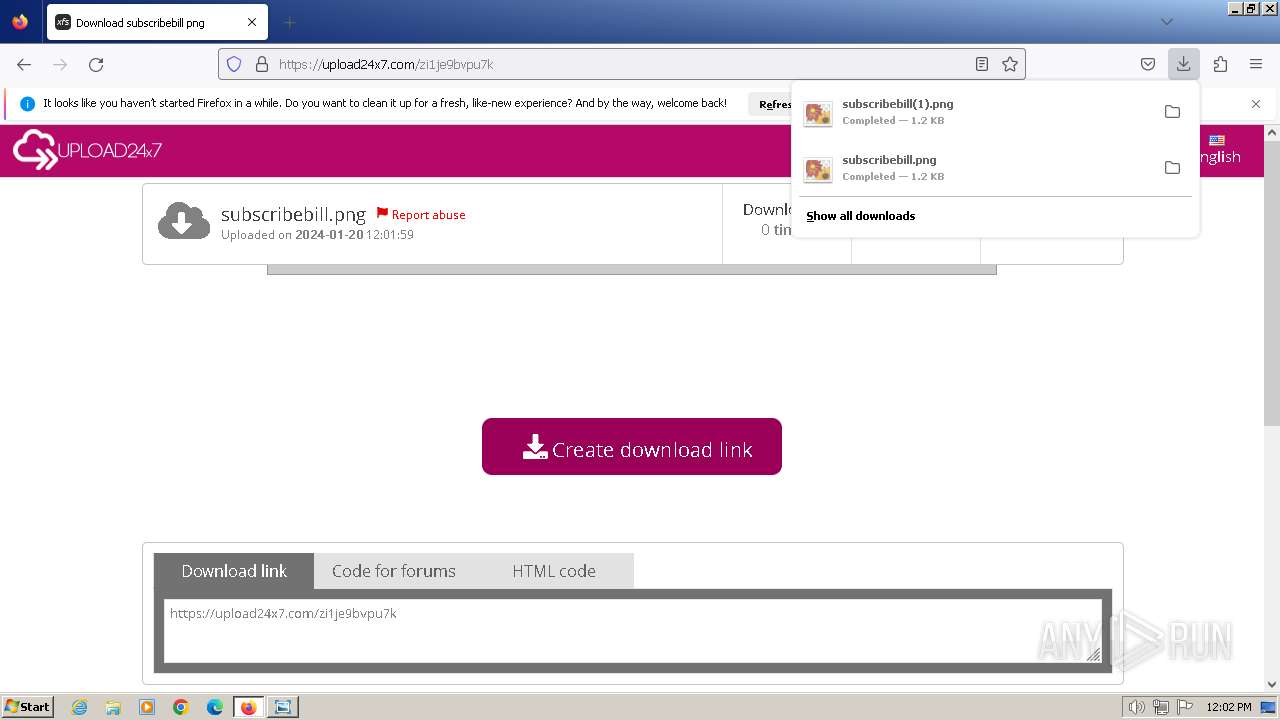Launch Internet Explorer from taskbar
The image size is (1280, 720).
point(80,707)
